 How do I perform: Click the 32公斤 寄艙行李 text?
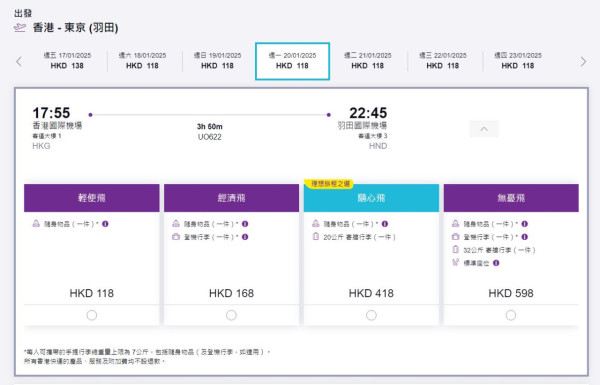pyautogui.click(x=499, y=250)
